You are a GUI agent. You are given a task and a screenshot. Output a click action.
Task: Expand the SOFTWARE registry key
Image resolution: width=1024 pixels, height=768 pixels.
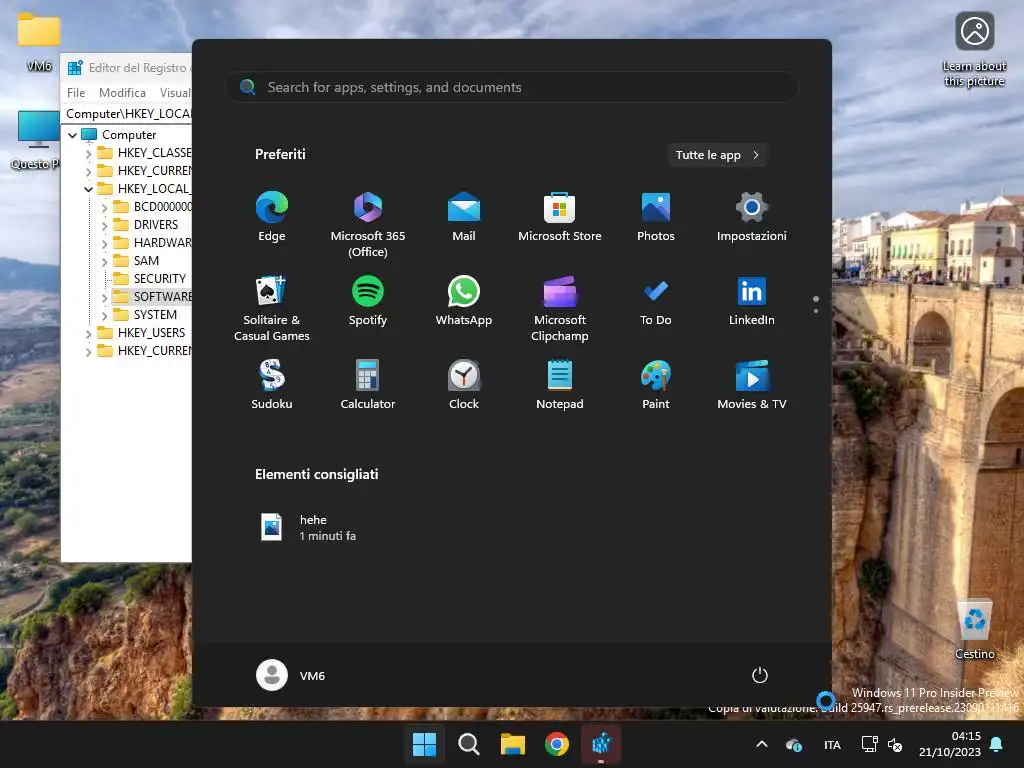point(104,297)
